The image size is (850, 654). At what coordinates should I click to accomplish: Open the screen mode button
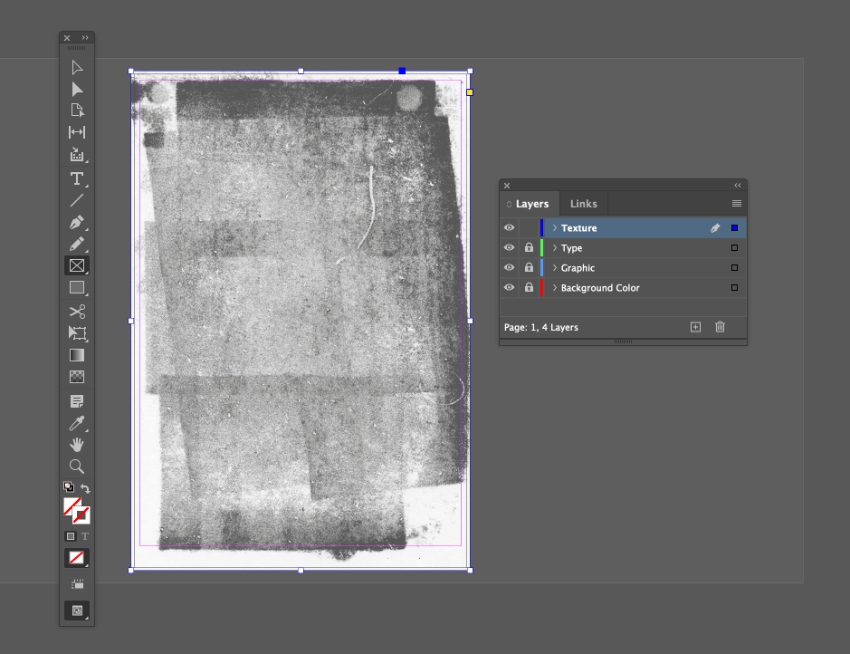click(x=76, y=611)
